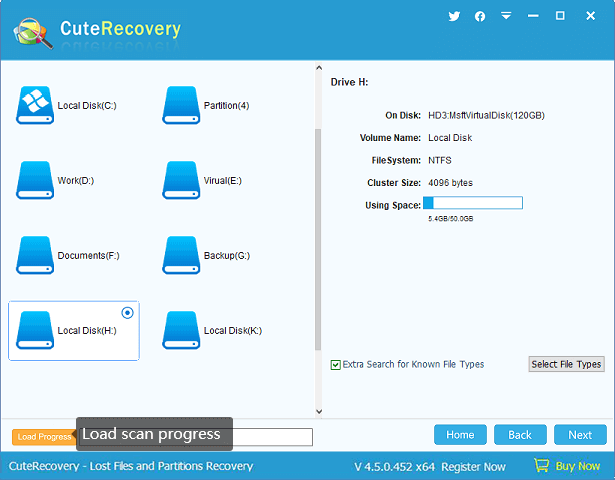This screenshot has width=615, height=480.
Task: Click Next to start scanning
Action: (x=580, y=435)
